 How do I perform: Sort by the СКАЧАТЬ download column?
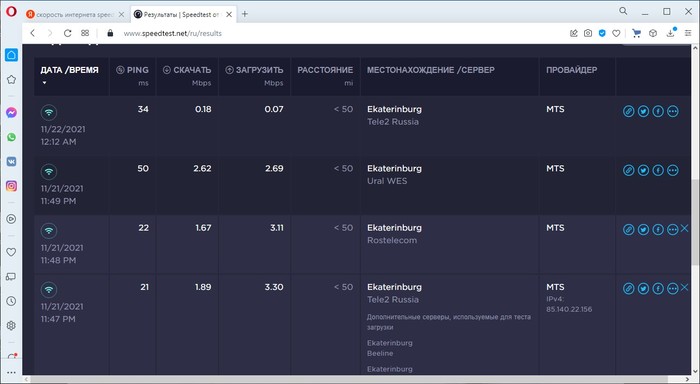[187, 70]
